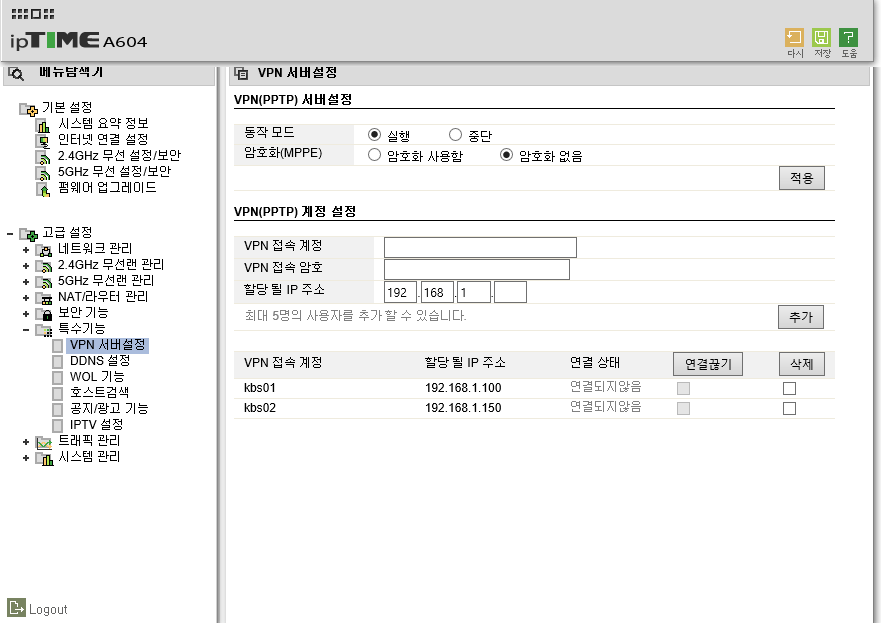
Task: Collapse the 특수기능 tree node
Action: pyautogui.click(x=26, y=330)
